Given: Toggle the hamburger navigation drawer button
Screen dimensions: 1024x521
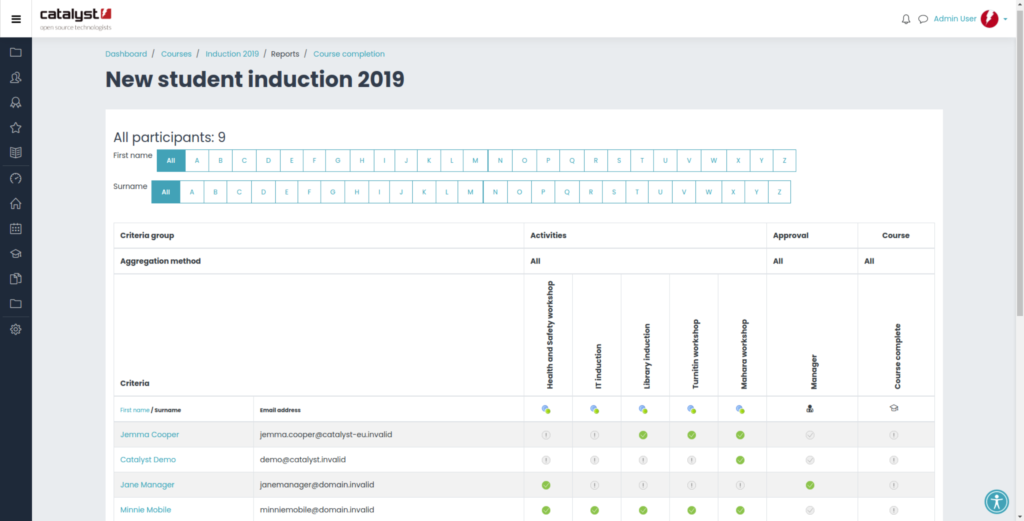Looking at the screenshot, I should 15,19.
